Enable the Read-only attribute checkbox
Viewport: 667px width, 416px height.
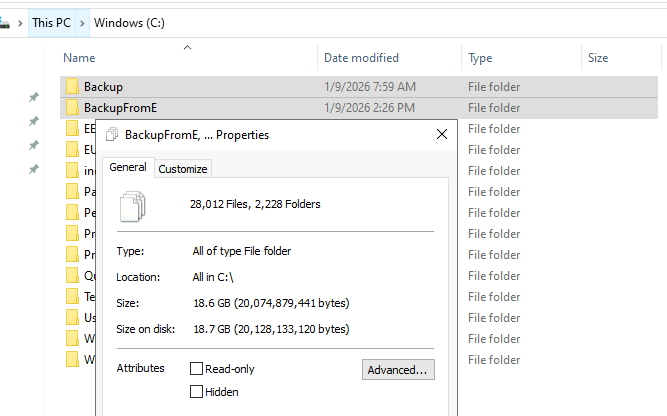196,369
